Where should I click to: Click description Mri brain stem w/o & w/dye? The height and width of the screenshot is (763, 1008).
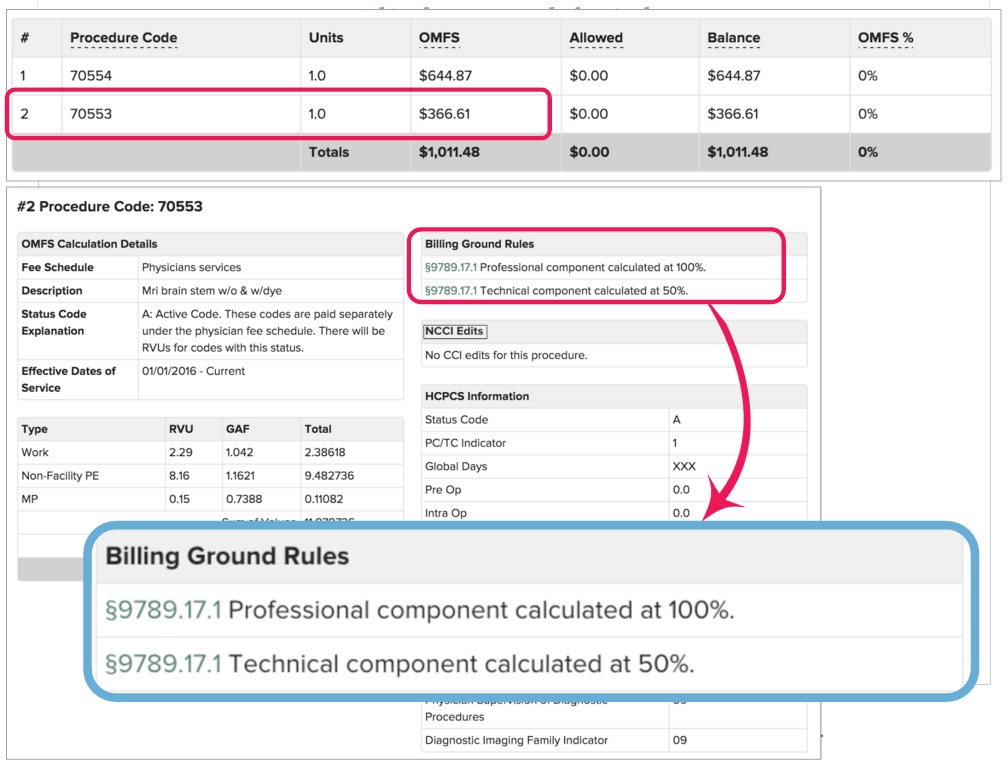(x=212, y=291)
